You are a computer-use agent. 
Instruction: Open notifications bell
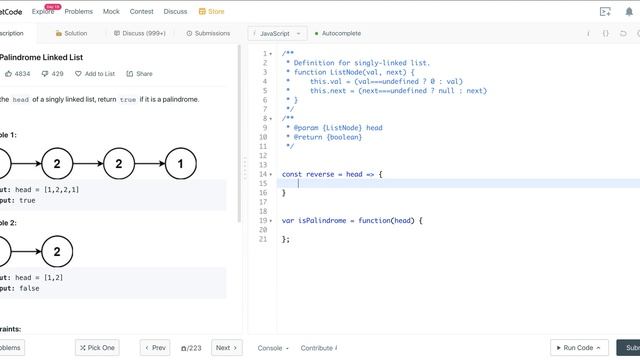(x=629, y=11)
